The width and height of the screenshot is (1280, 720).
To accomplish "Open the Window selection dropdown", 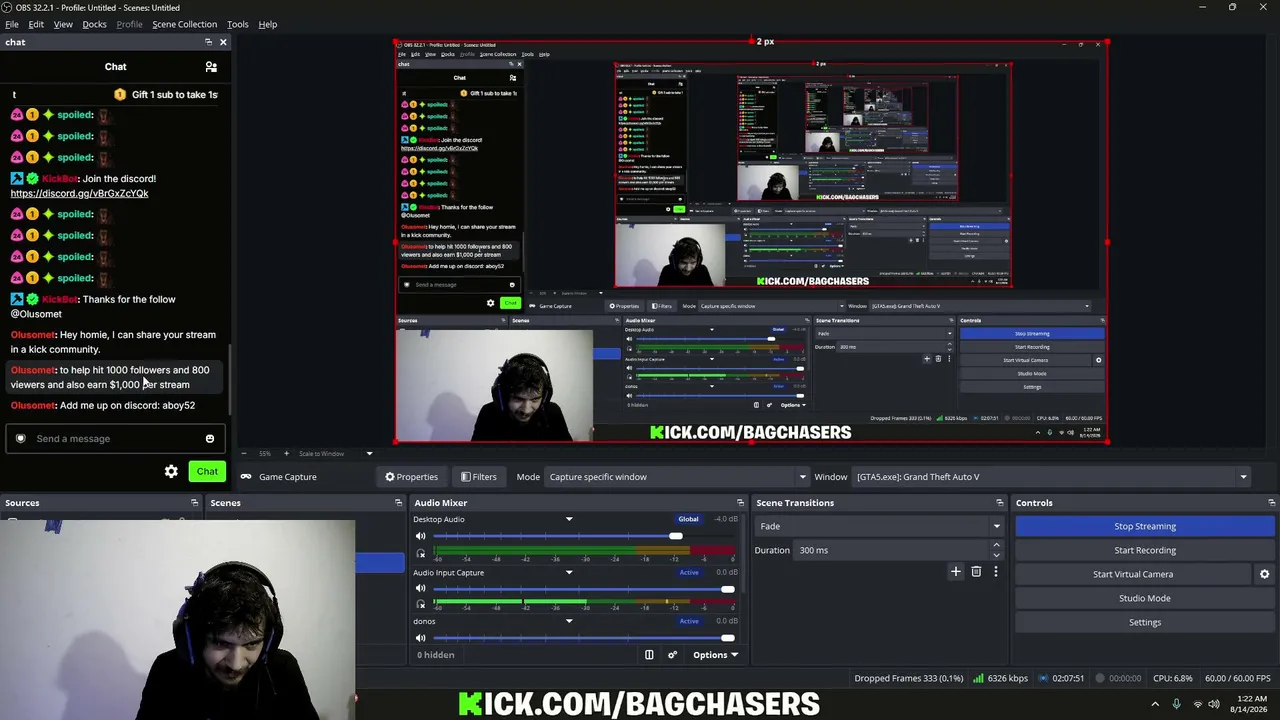I will pos(1051,477).
